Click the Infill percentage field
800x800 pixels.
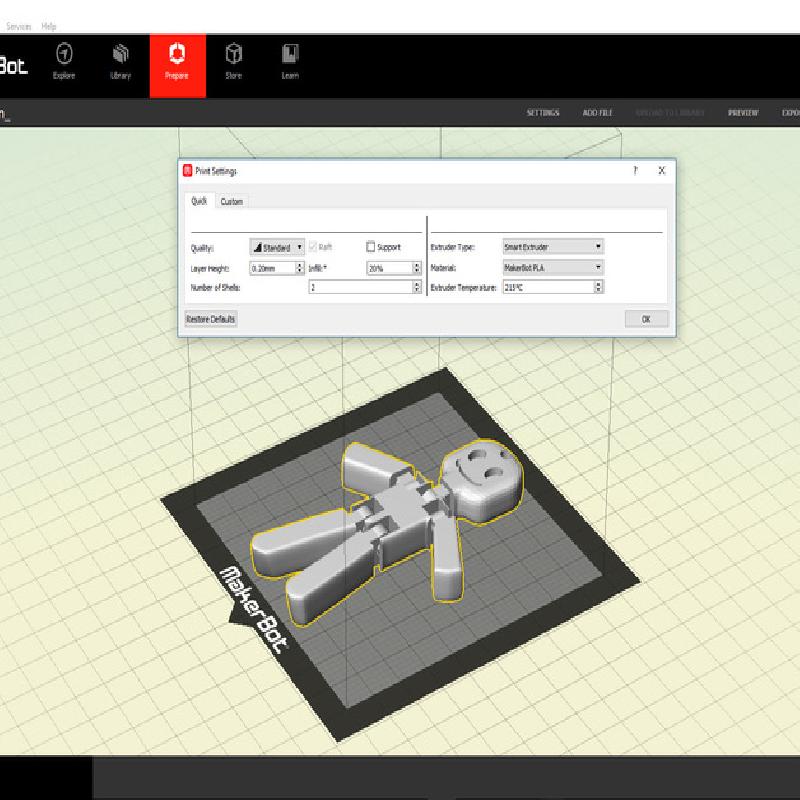coord(390,268)
